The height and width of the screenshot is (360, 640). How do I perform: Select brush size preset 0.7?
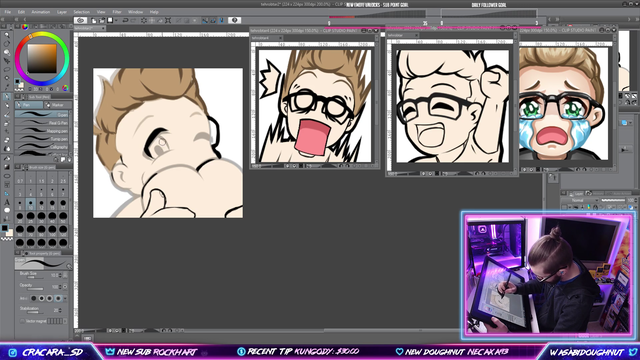coord(20,178)
